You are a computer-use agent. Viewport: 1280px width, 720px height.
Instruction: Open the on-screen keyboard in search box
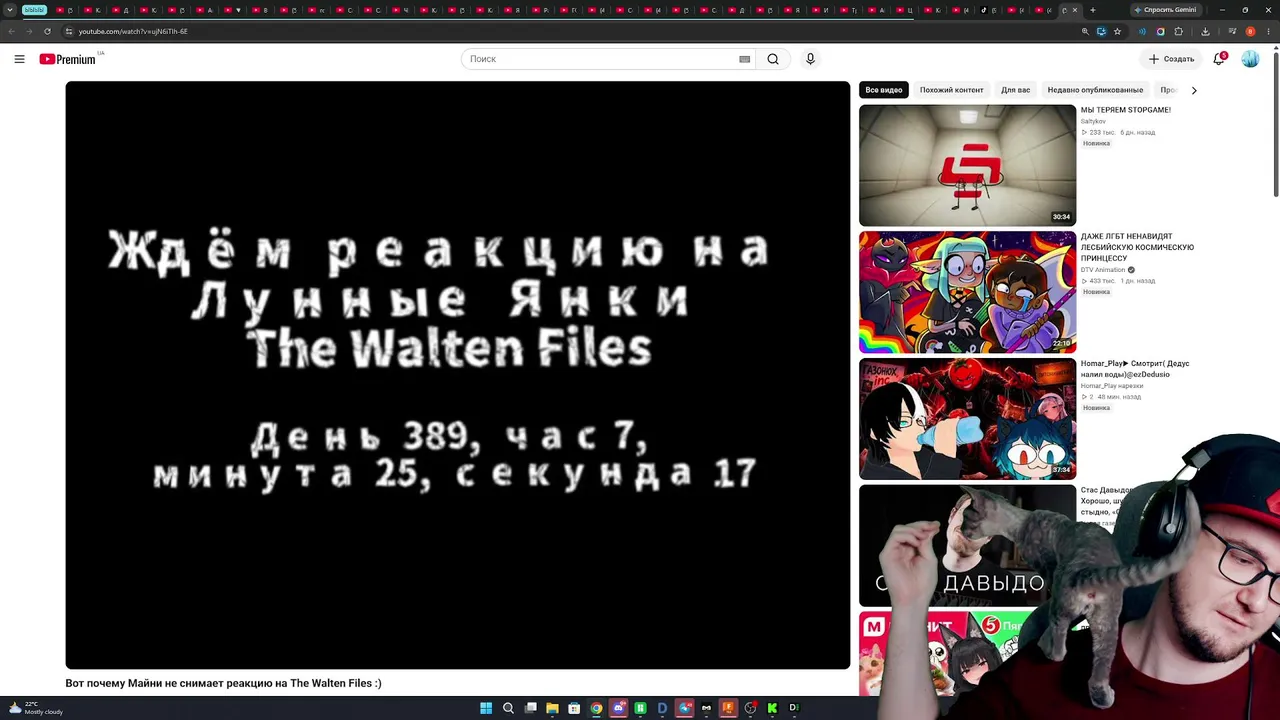tap(744, 59)
